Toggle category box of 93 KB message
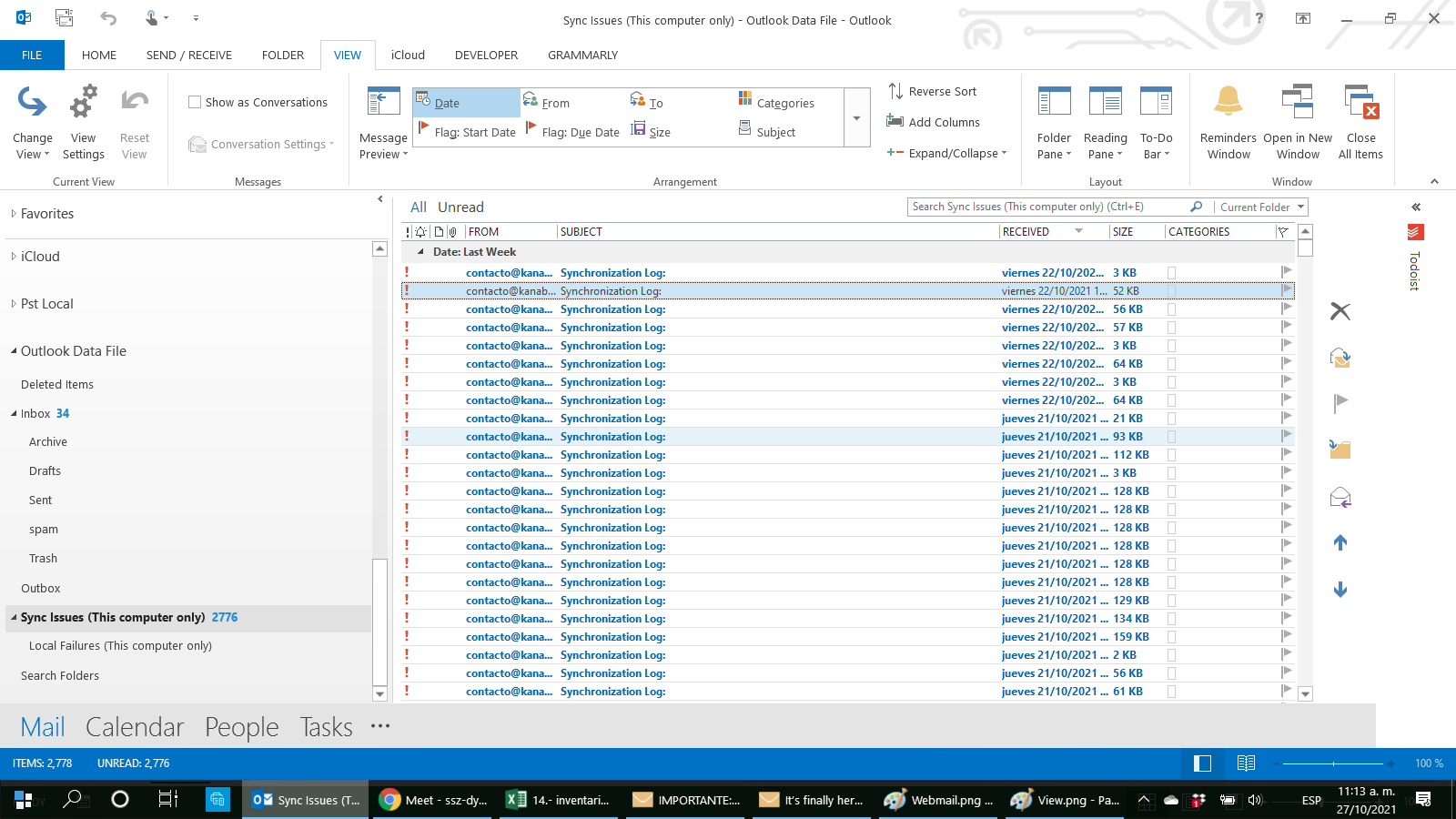 coord(1172,437)
